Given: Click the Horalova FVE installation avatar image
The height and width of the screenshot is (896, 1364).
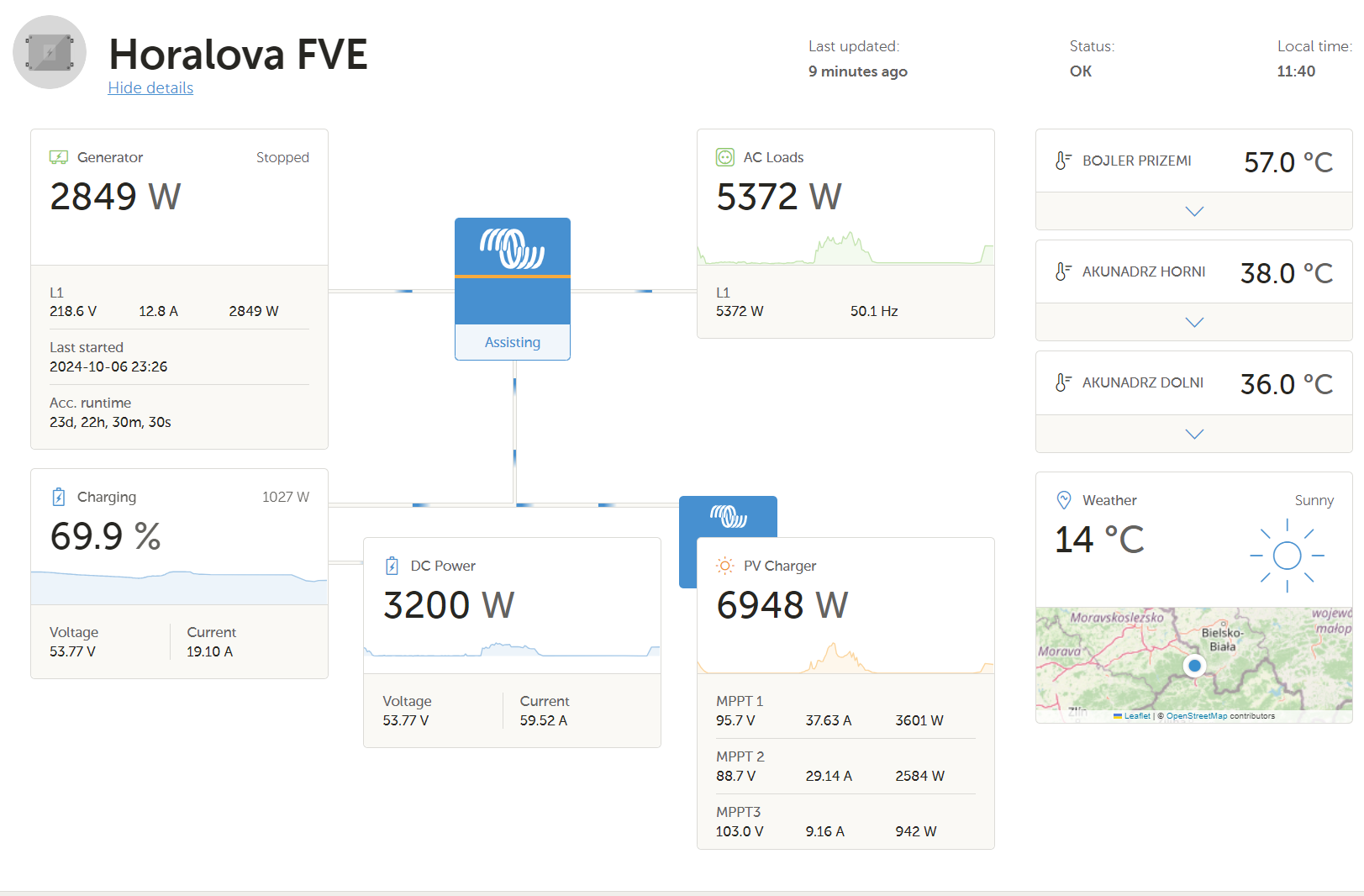Looking at the screenshot, I should click(x=50, y=52).
